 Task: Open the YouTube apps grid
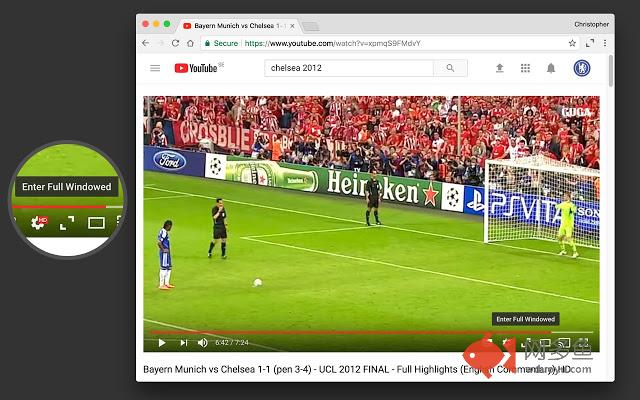[x=525, y=68]
